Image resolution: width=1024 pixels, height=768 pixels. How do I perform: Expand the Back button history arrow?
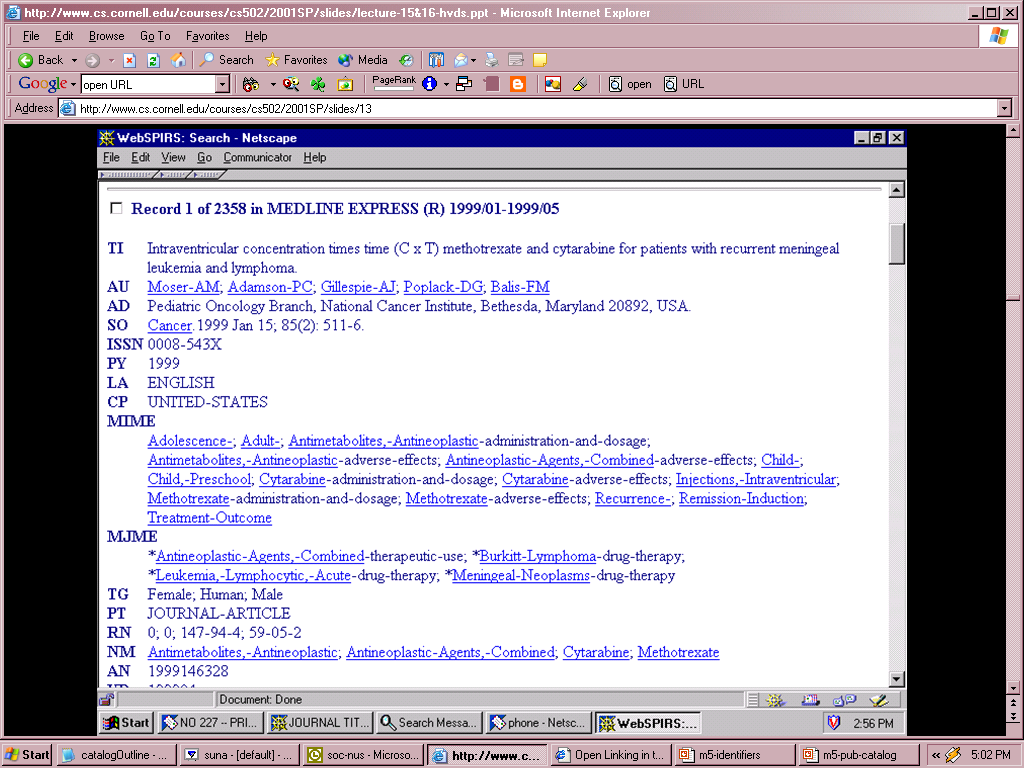click(74, 60)
